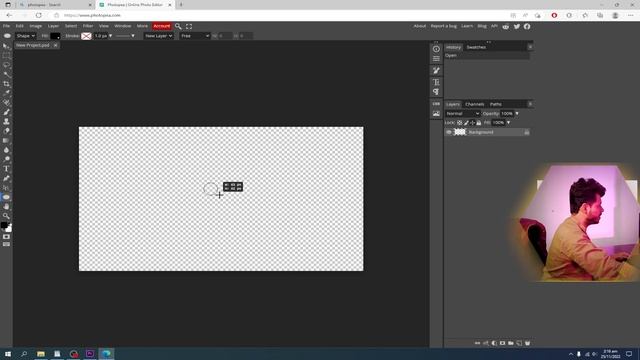Open the History panel menu arrow
This screenshot has width=640, height=360.
coord(530,47)
